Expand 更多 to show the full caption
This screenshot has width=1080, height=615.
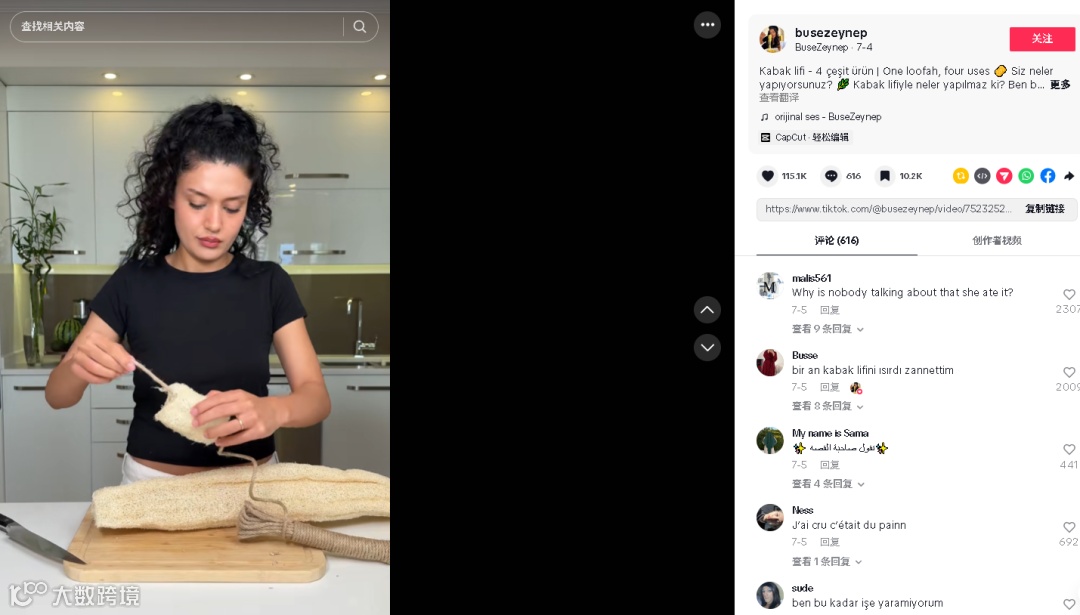(1060, 85)
